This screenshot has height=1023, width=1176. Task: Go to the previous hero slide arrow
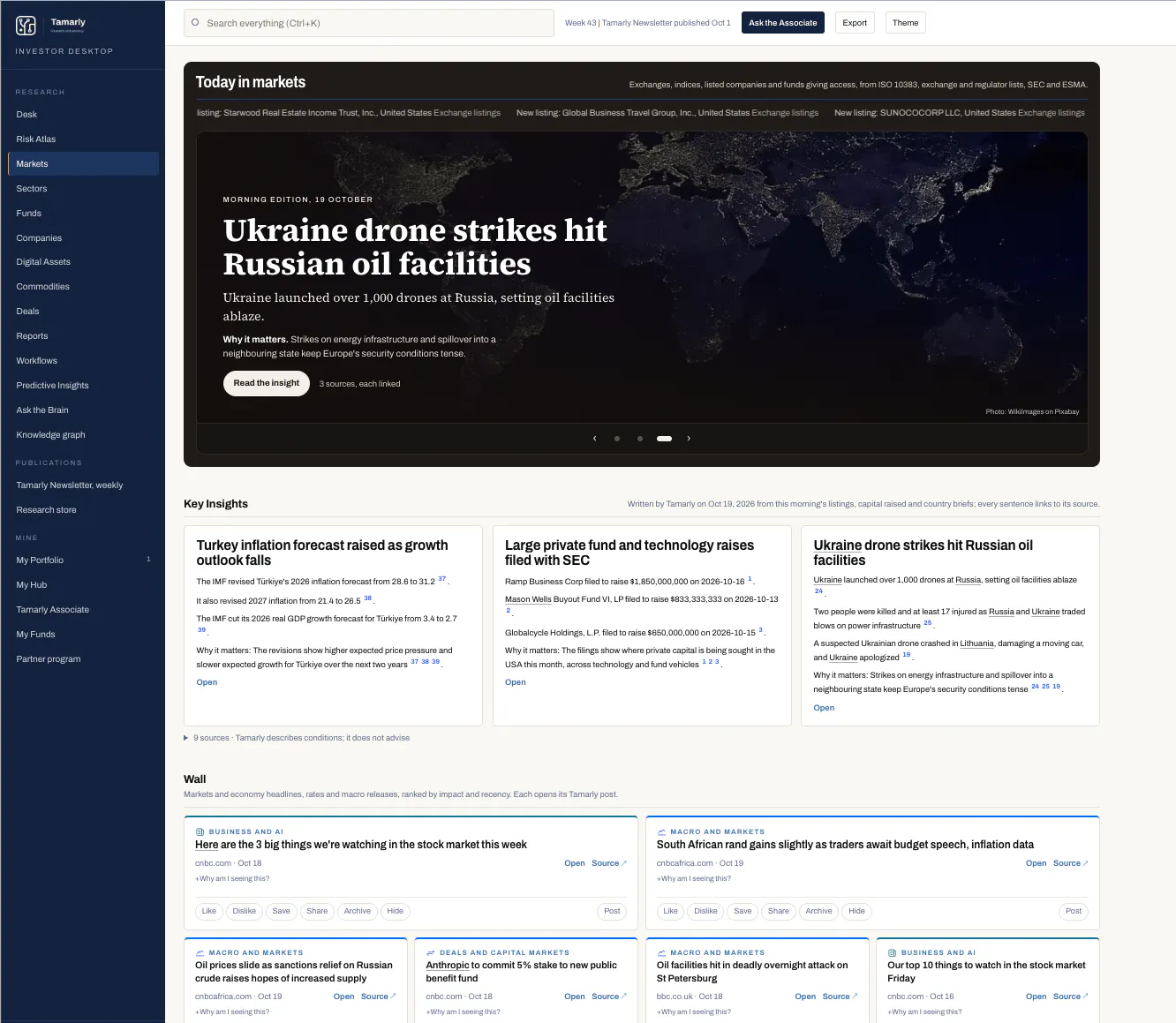594,439
